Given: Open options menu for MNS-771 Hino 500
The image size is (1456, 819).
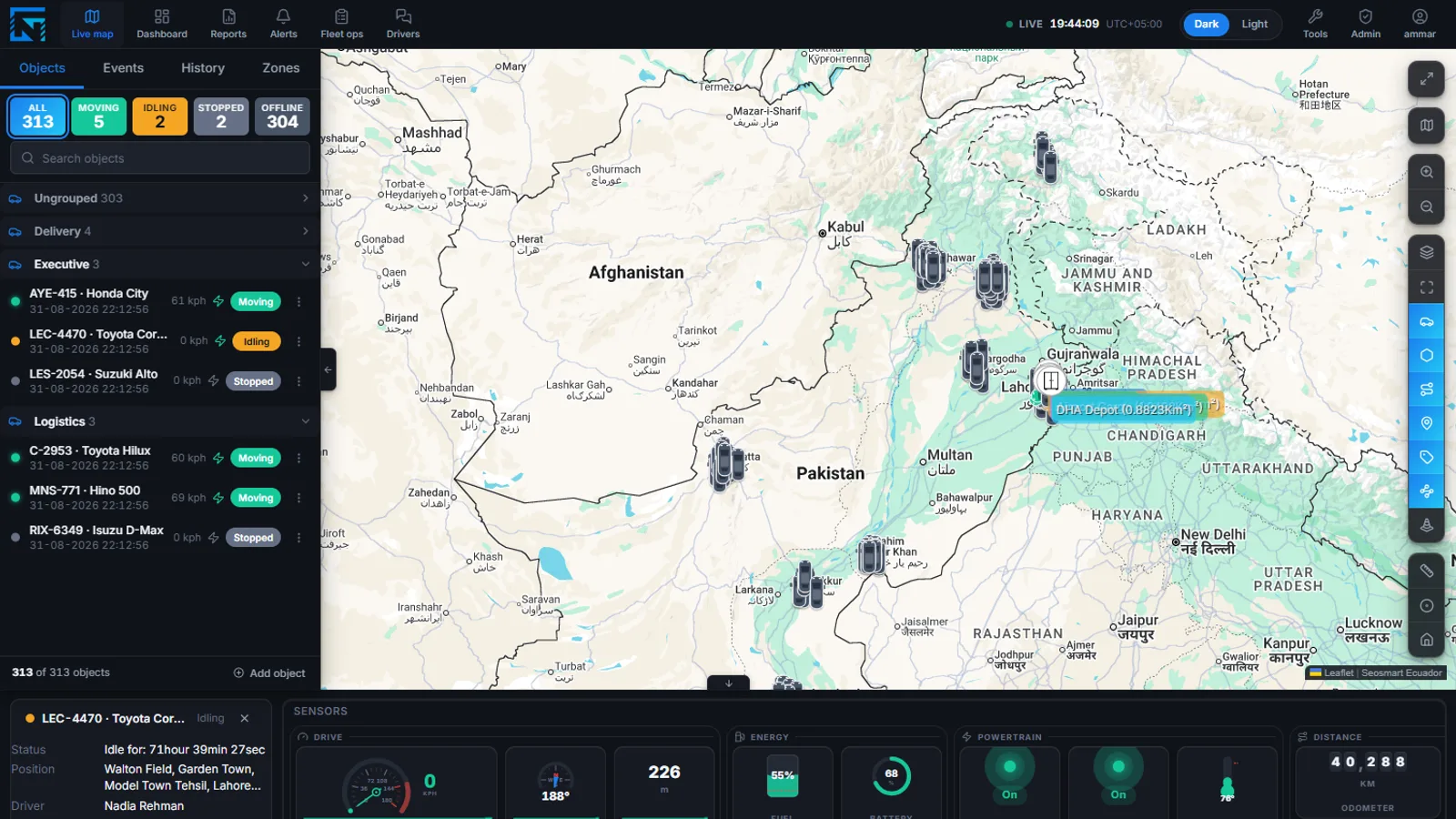Looking at the screenshot, I should click(298, 498).
